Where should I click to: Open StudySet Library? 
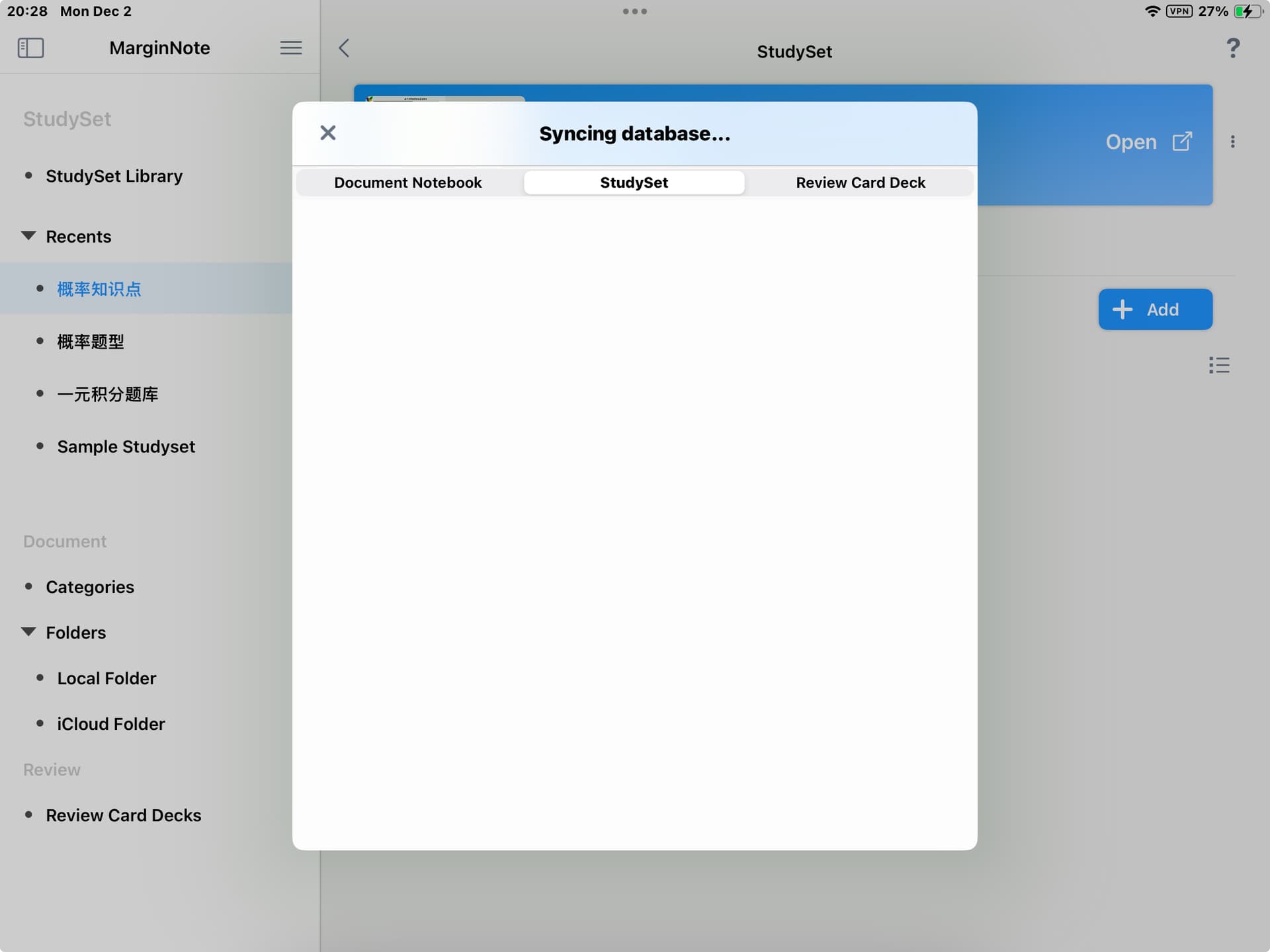[x=114, y=176]
